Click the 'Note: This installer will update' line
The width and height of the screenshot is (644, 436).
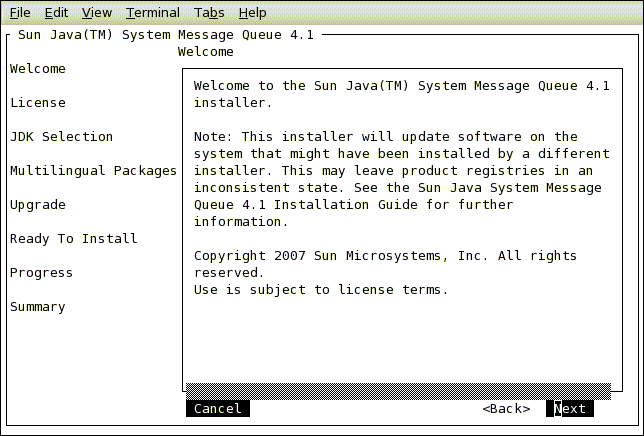point(386,137)
